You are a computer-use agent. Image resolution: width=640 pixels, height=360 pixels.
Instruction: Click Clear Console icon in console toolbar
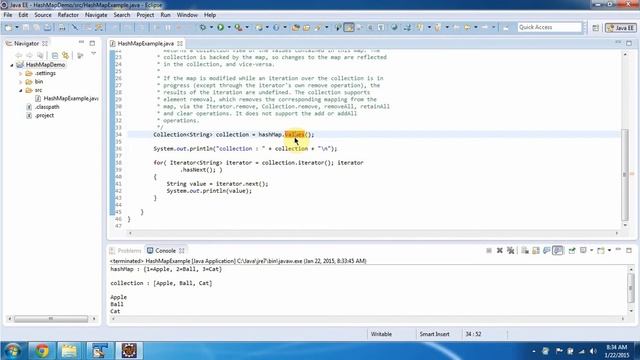click(x=525, y=250)
